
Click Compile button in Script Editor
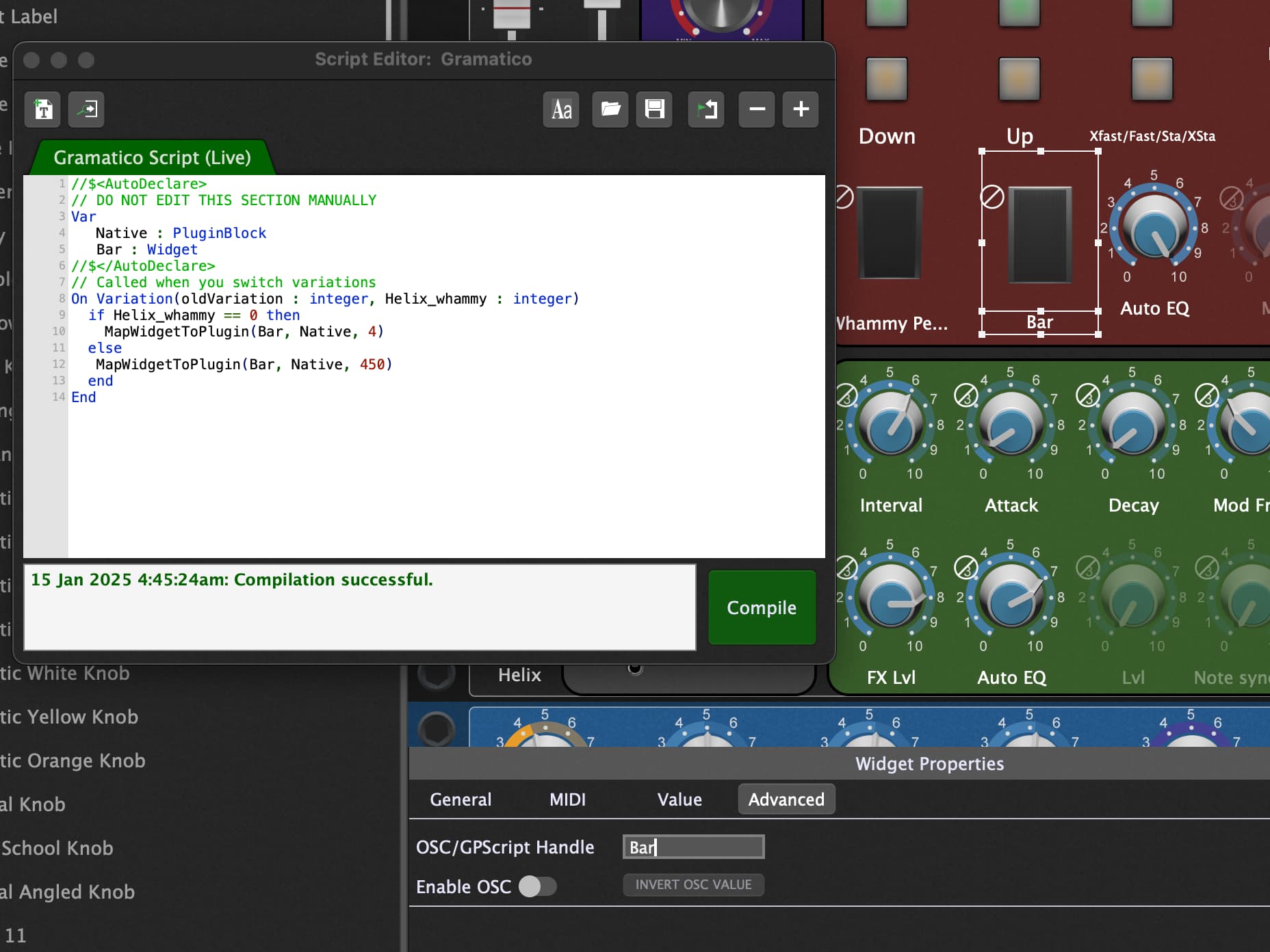(x=762, y=607)
